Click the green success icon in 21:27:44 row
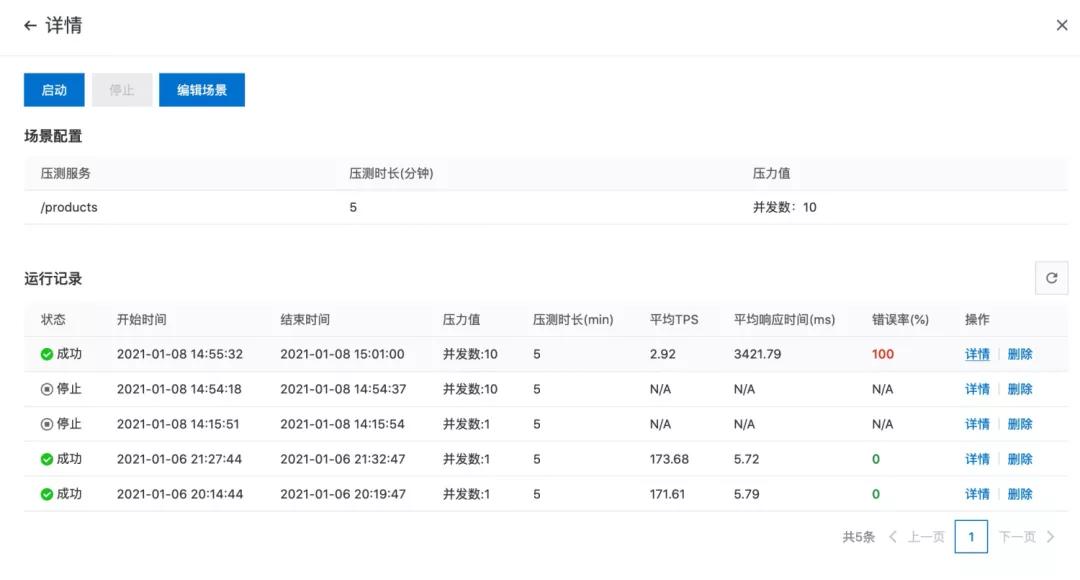Image resolution: width=1080 pixels, height=580 pixels. point(47,459)
